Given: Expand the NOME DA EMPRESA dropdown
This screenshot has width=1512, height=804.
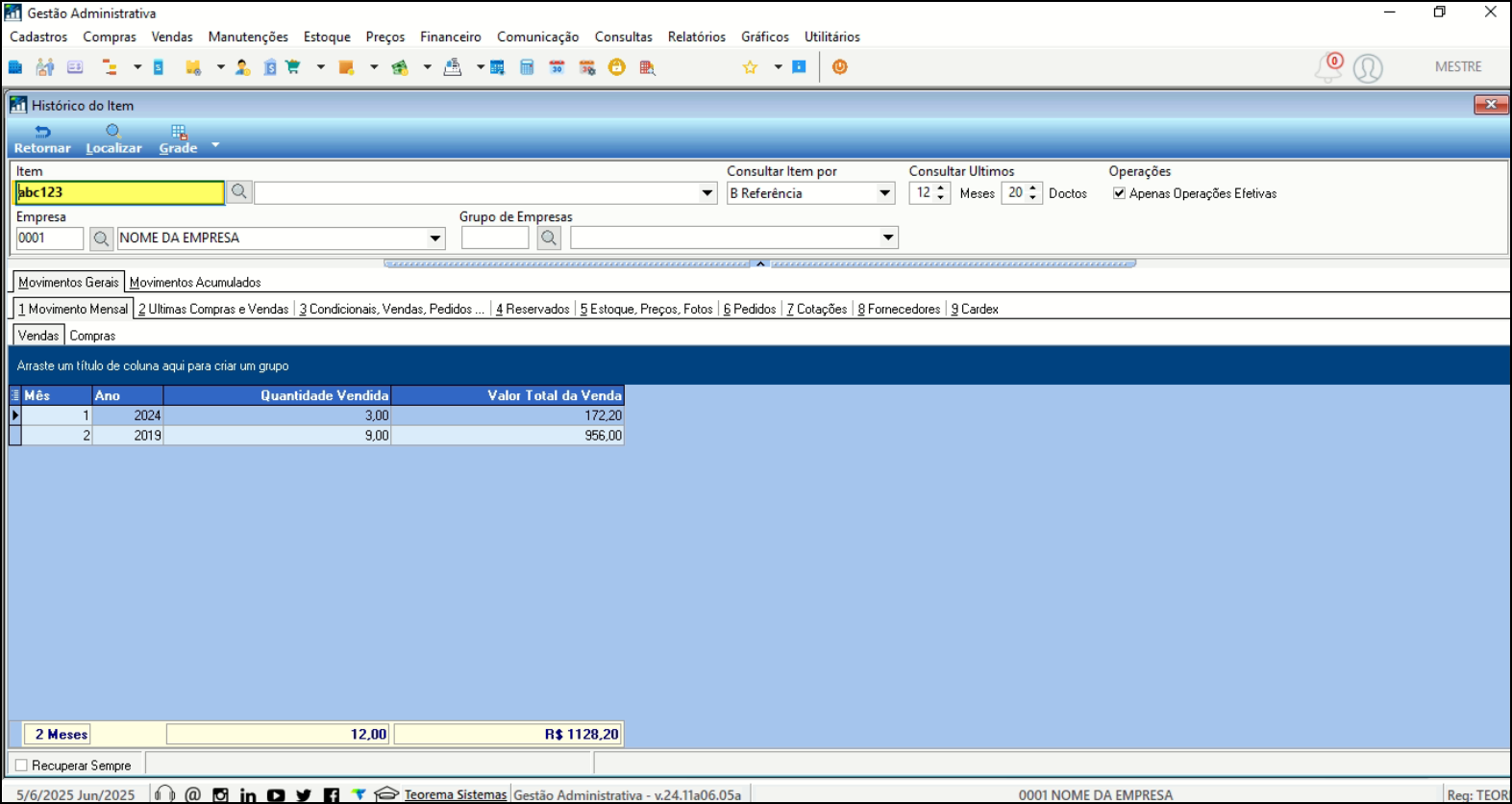Looking at the screenshot, I should click(435, 238).
